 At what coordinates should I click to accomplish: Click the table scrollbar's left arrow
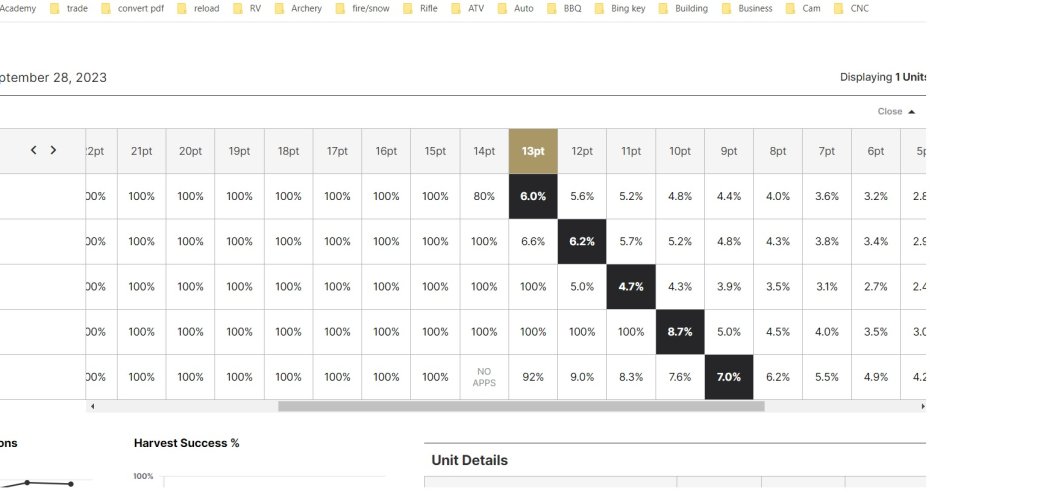tap(92, 406)
